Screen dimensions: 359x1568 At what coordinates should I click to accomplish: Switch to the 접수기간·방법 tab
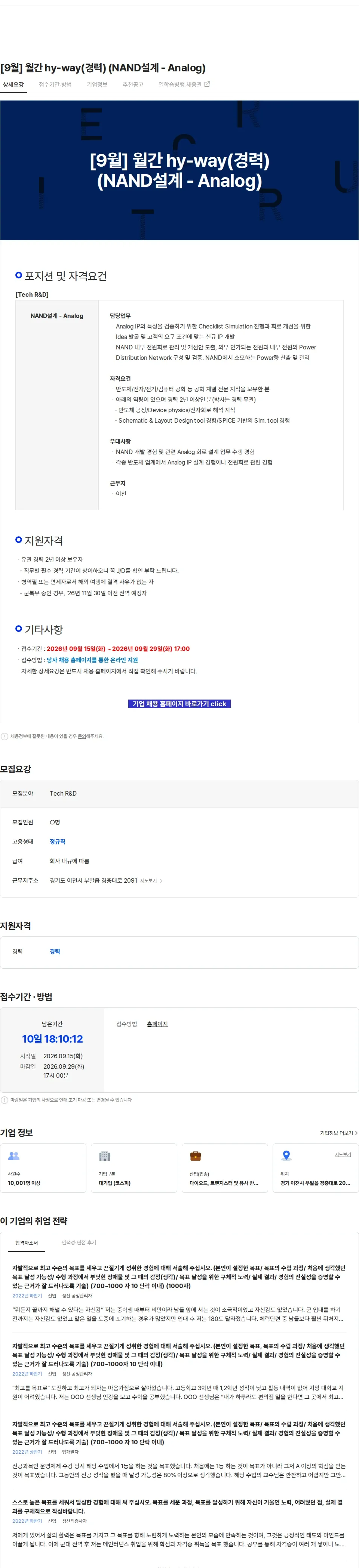coord(55,84)
